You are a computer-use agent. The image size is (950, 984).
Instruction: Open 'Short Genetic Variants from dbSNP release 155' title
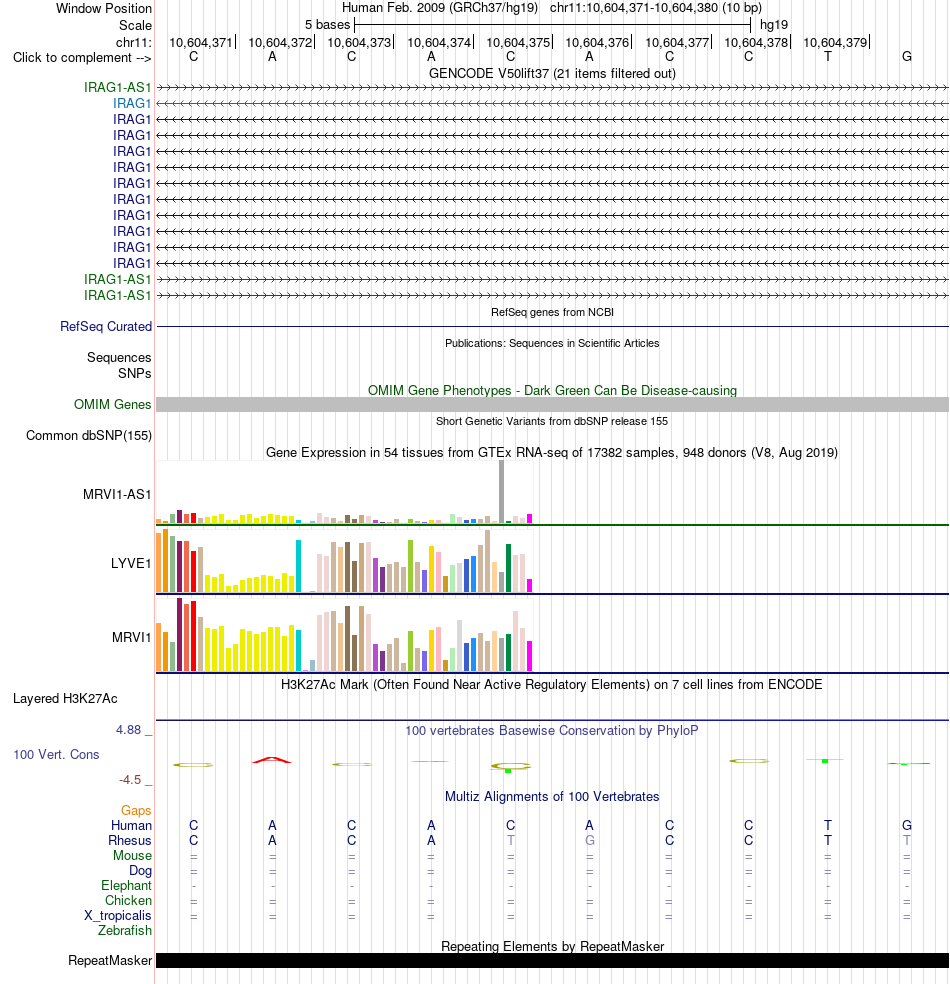[552, 421]
